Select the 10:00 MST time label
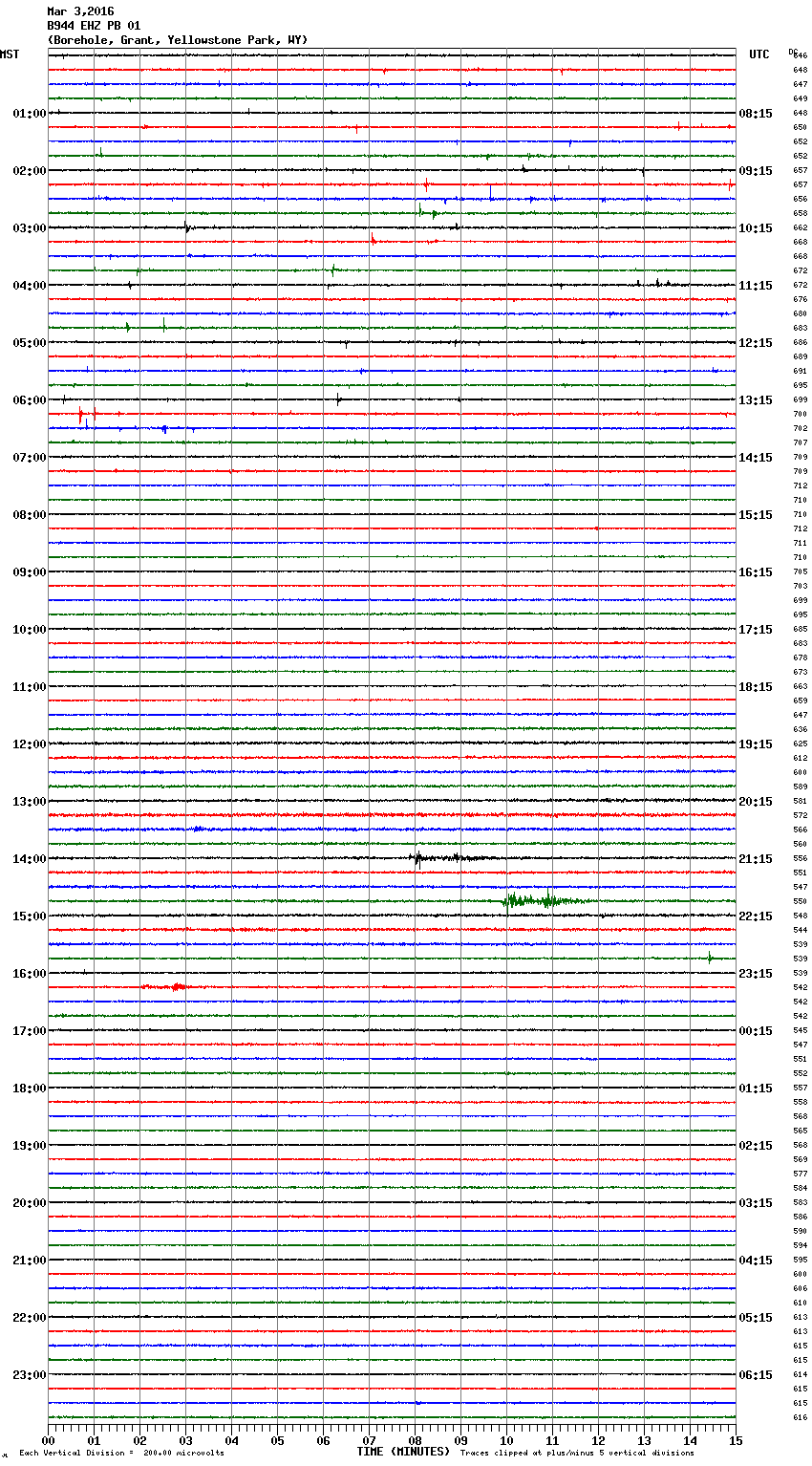The width and height of the screenshot is (812, 1466). point(30,630)
